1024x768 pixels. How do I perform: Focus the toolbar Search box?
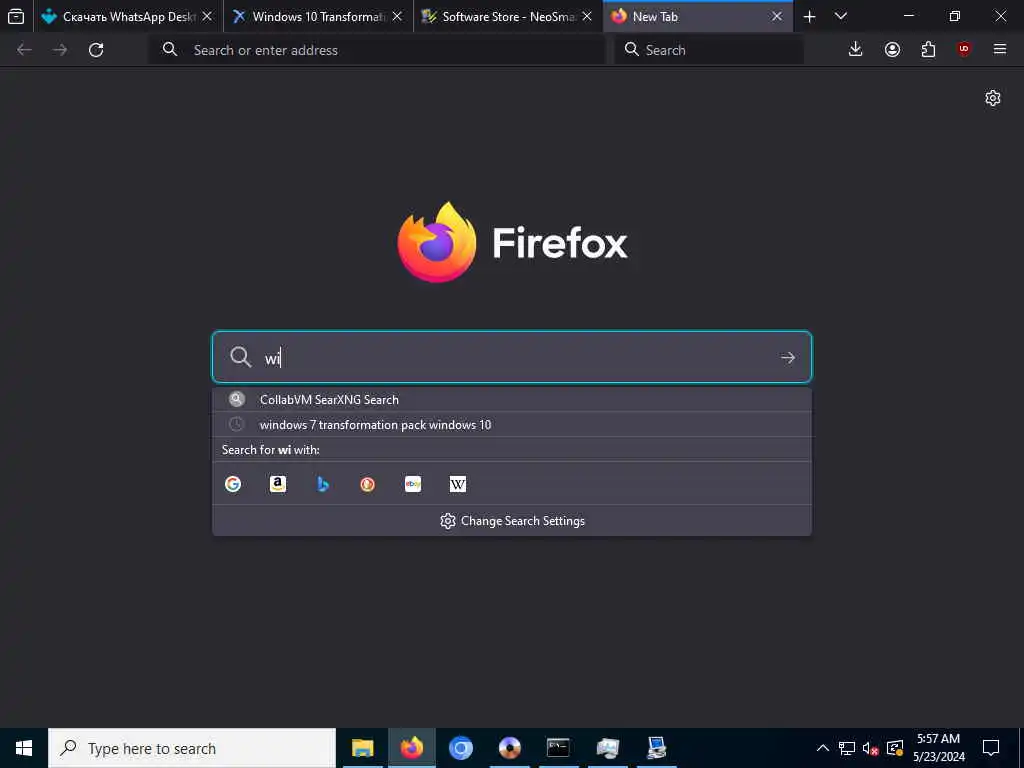709,50
